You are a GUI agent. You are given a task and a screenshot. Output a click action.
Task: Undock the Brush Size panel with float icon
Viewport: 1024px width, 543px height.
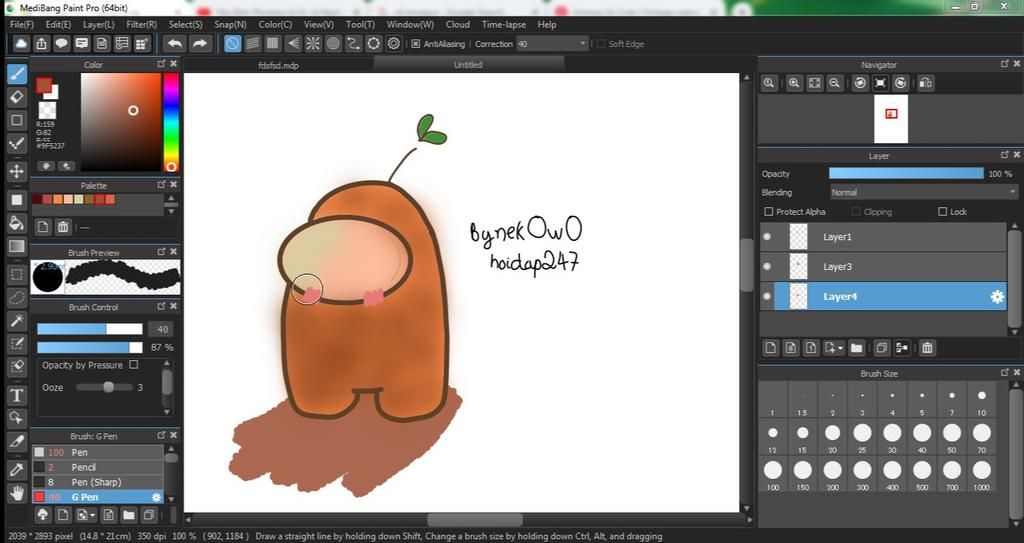tap(1004, 372)
